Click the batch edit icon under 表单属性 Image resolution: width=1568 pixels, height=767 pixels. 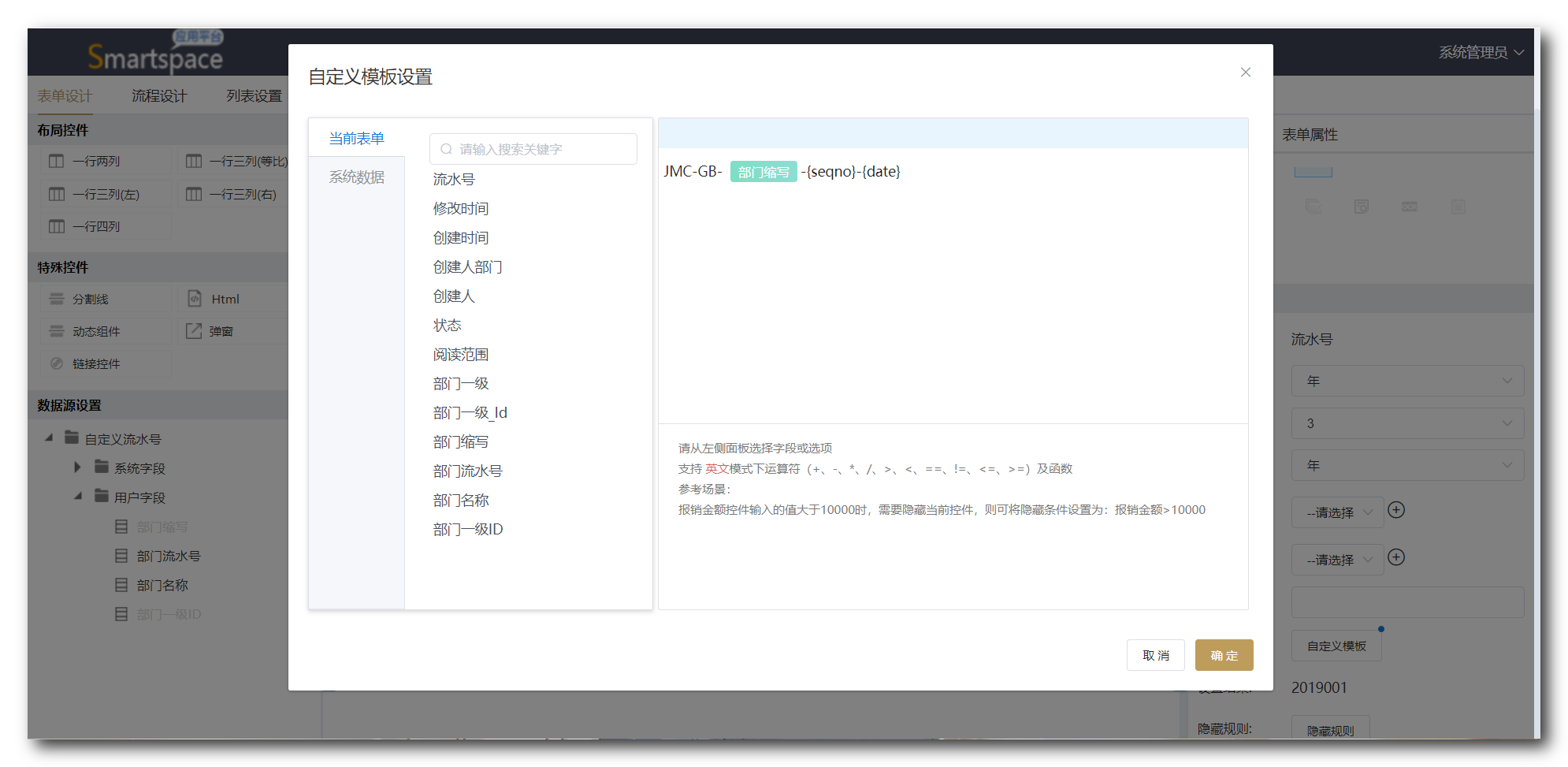coord(1313,207)
